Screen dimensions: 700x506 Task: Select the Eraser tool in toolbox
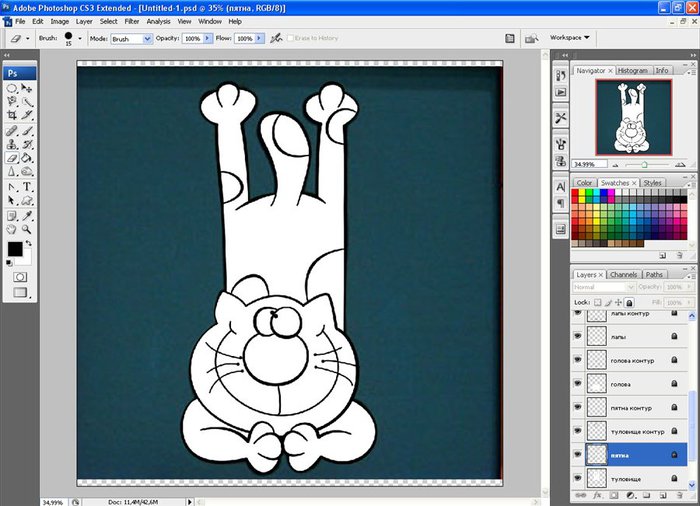tap(12, 158)
